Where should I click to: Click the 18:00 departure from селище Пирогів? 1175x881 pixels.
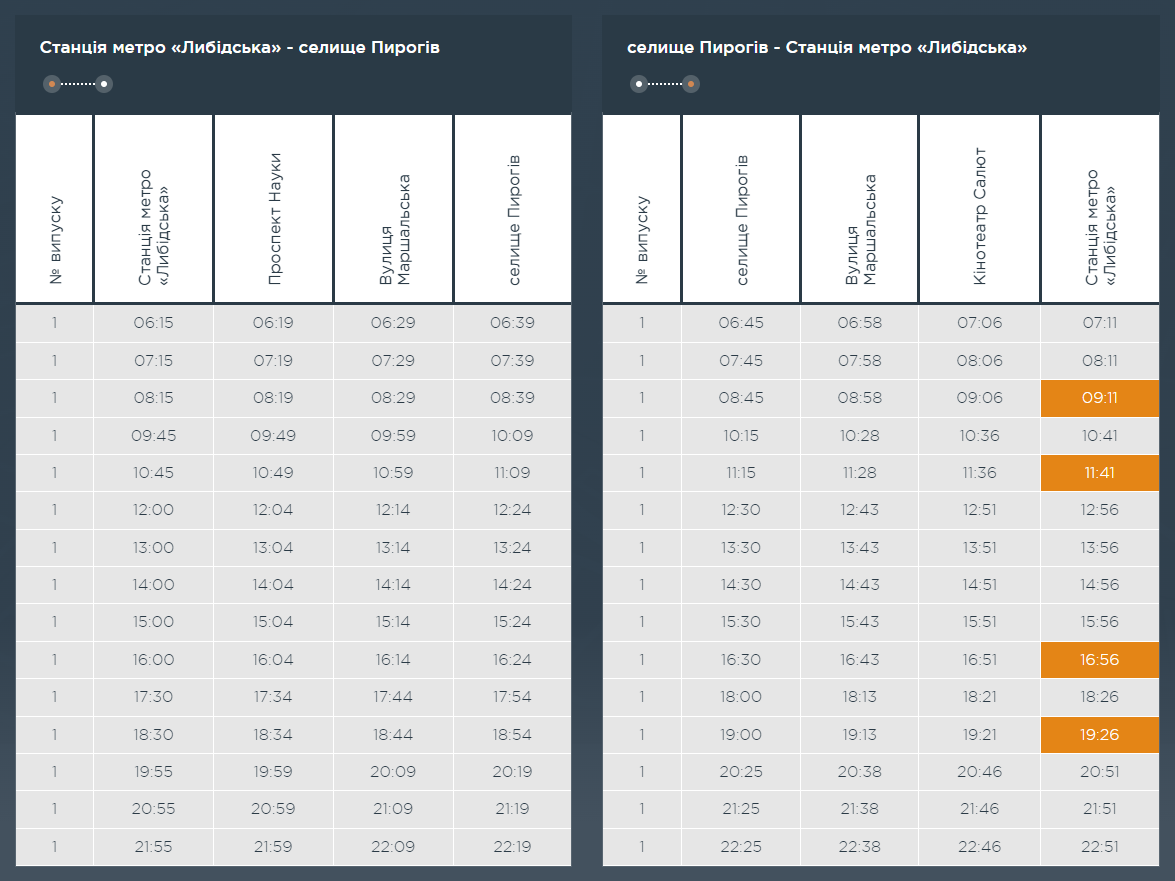pos(740,697)
